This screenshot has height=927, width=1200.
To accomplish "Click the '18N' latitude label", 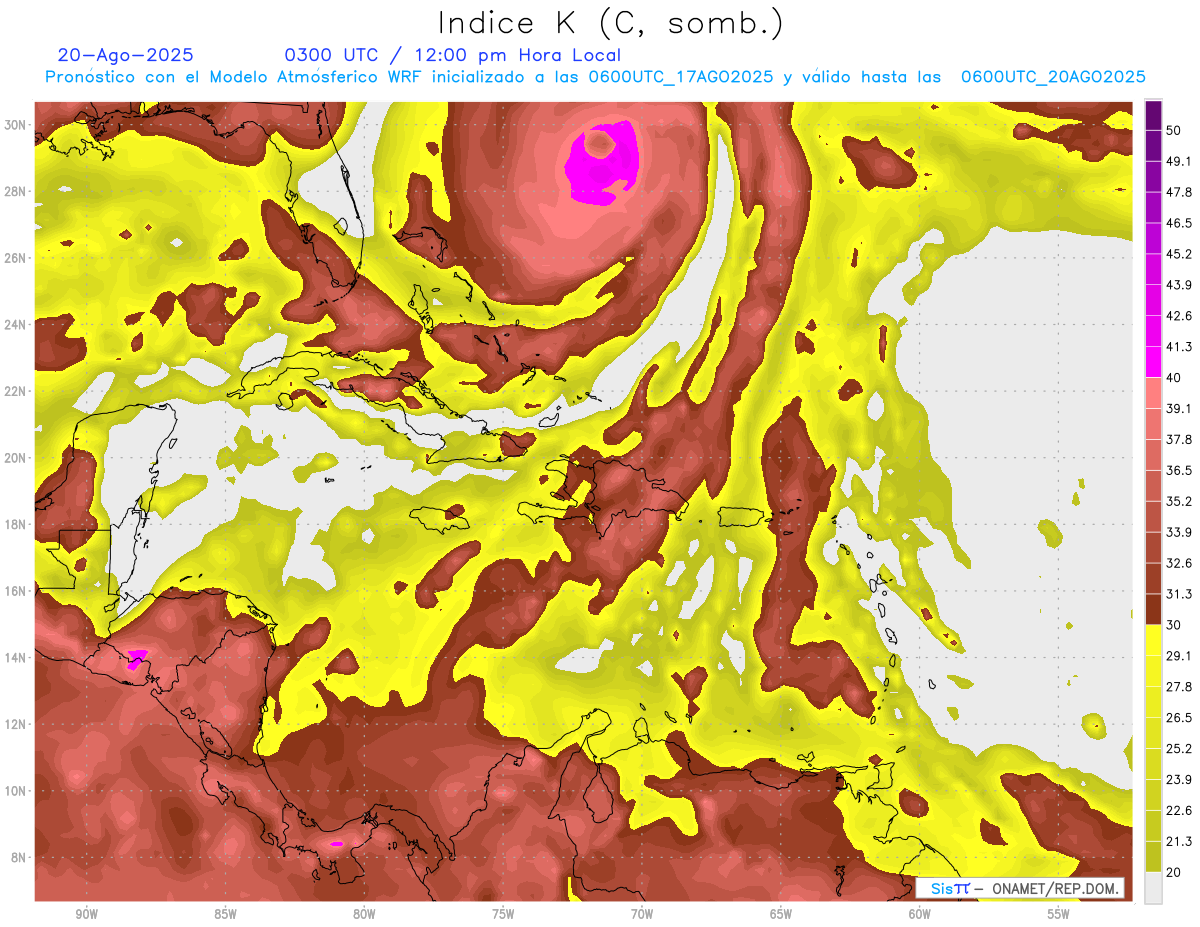I will pyautogui.click(x=15, y=524).
